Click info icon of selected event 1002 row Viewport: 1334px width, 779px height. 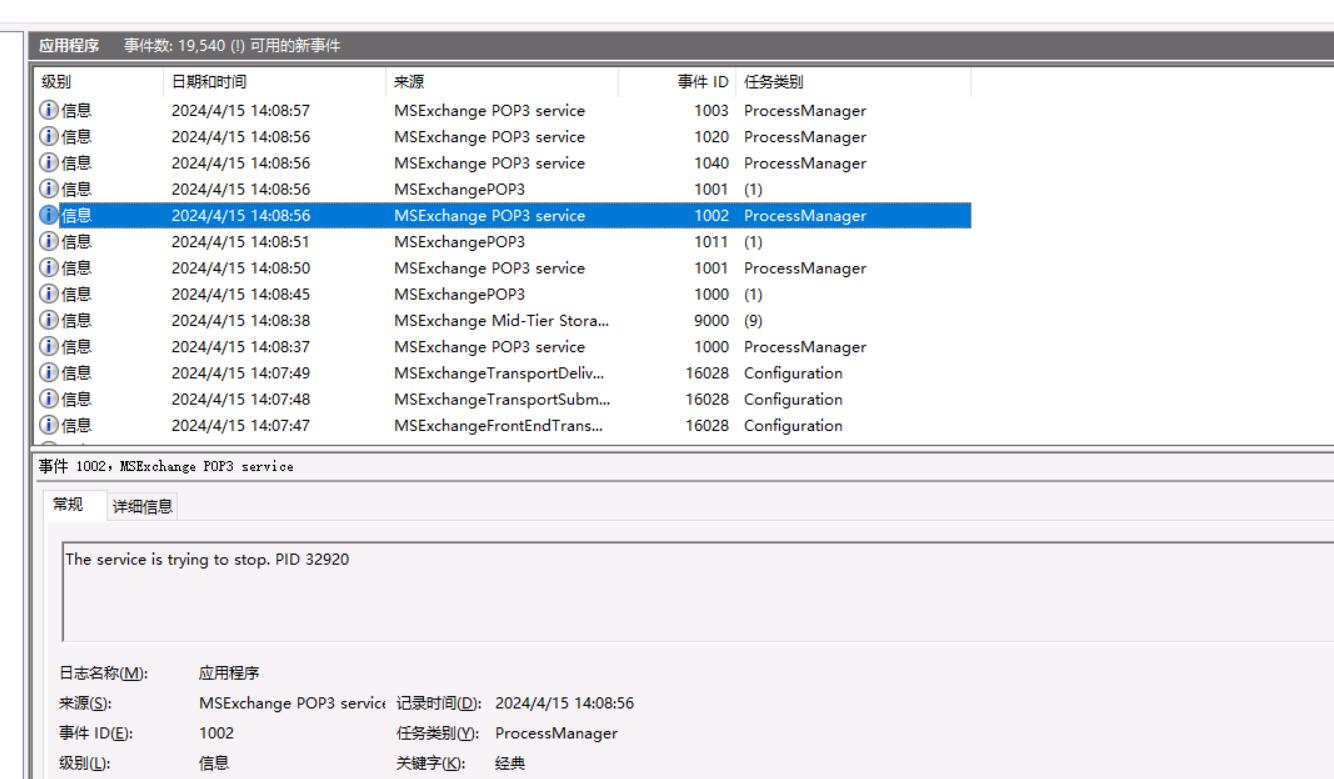click(x=48, y=216)
